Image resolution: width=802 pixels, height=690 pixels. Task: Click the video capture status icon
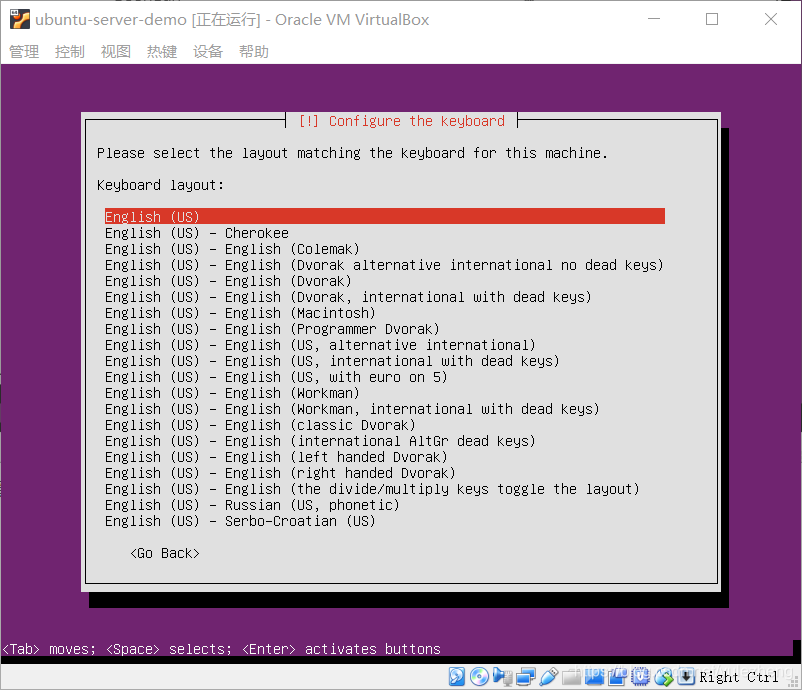click(x=617, y=677)
